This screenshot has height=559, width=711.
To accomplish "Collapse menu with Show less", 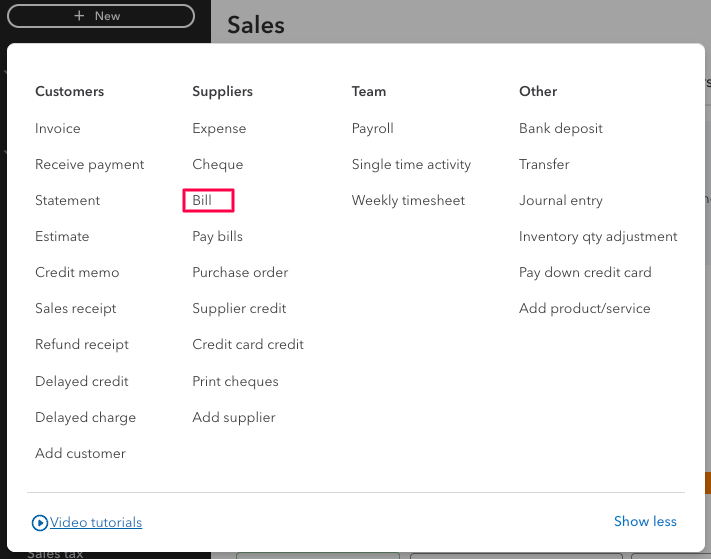I will [645, 521].
